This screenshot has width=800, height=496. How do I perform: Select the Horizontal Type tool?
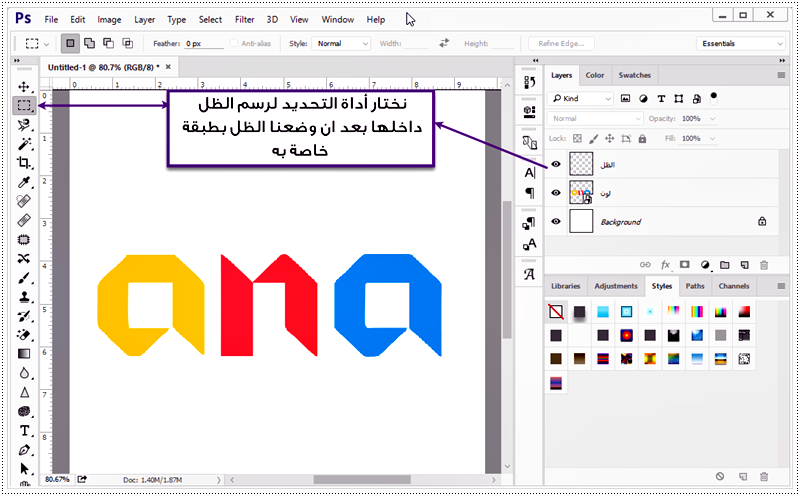23,431
